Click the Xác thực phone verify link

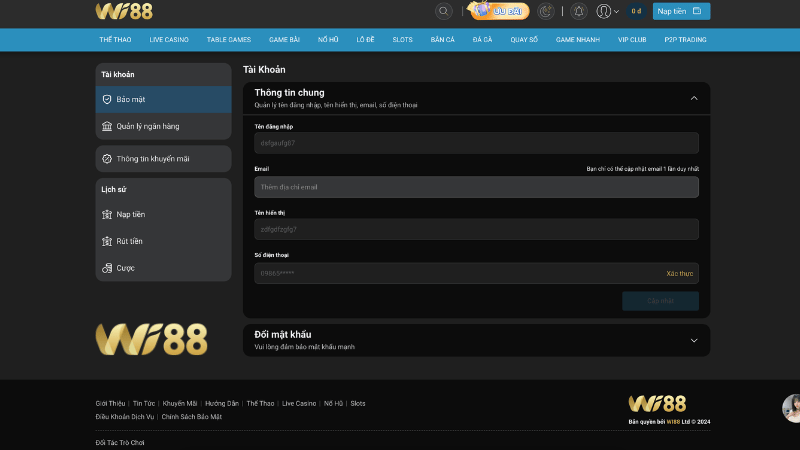click(679, 273)
